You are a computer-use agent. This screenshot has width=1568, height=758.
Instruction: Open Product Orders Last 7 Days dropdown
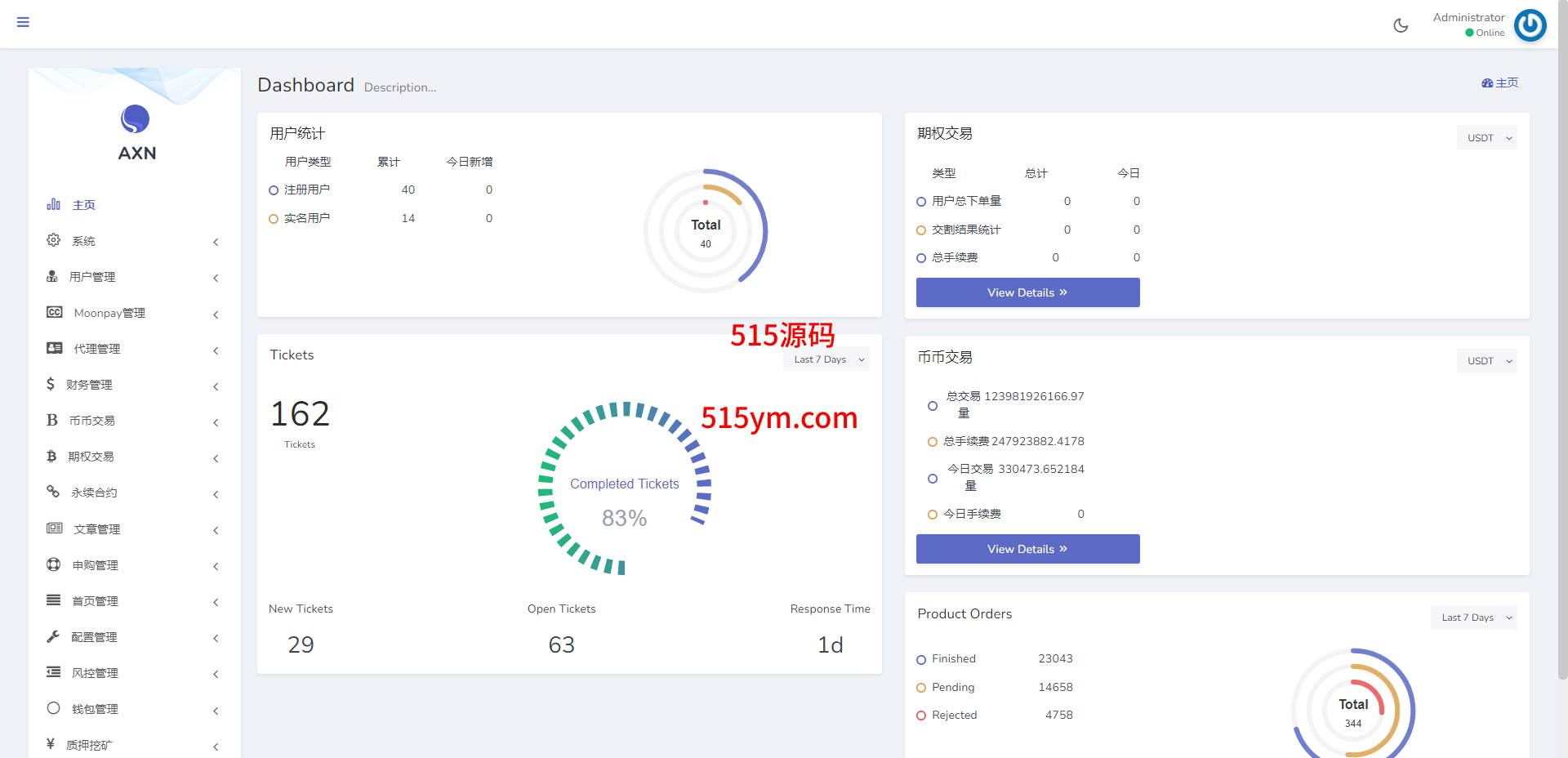coord(1473,618)
